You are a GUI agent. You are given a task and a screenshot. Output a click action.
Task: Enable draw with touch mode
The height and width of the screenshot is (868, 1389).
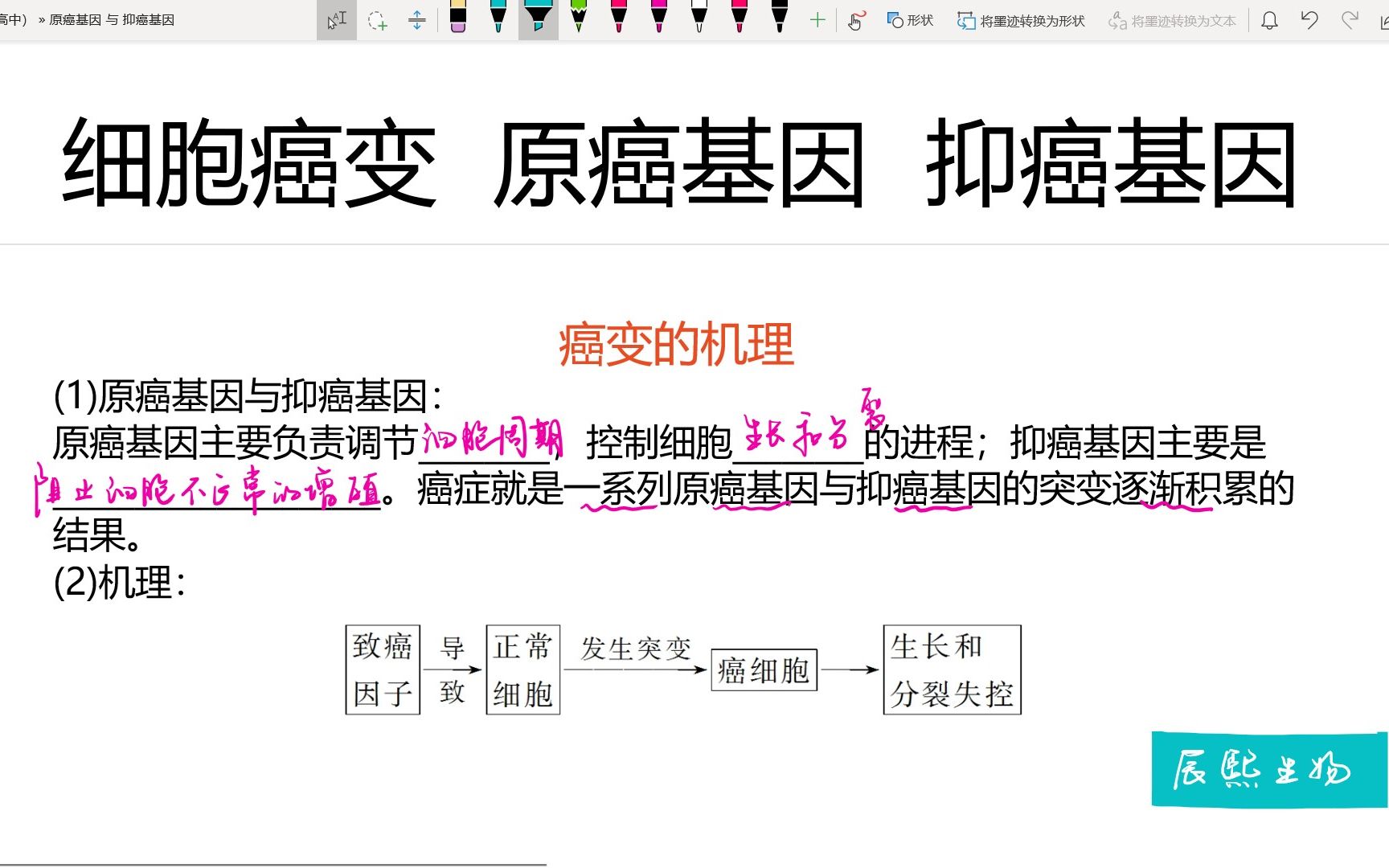[856, 22]
